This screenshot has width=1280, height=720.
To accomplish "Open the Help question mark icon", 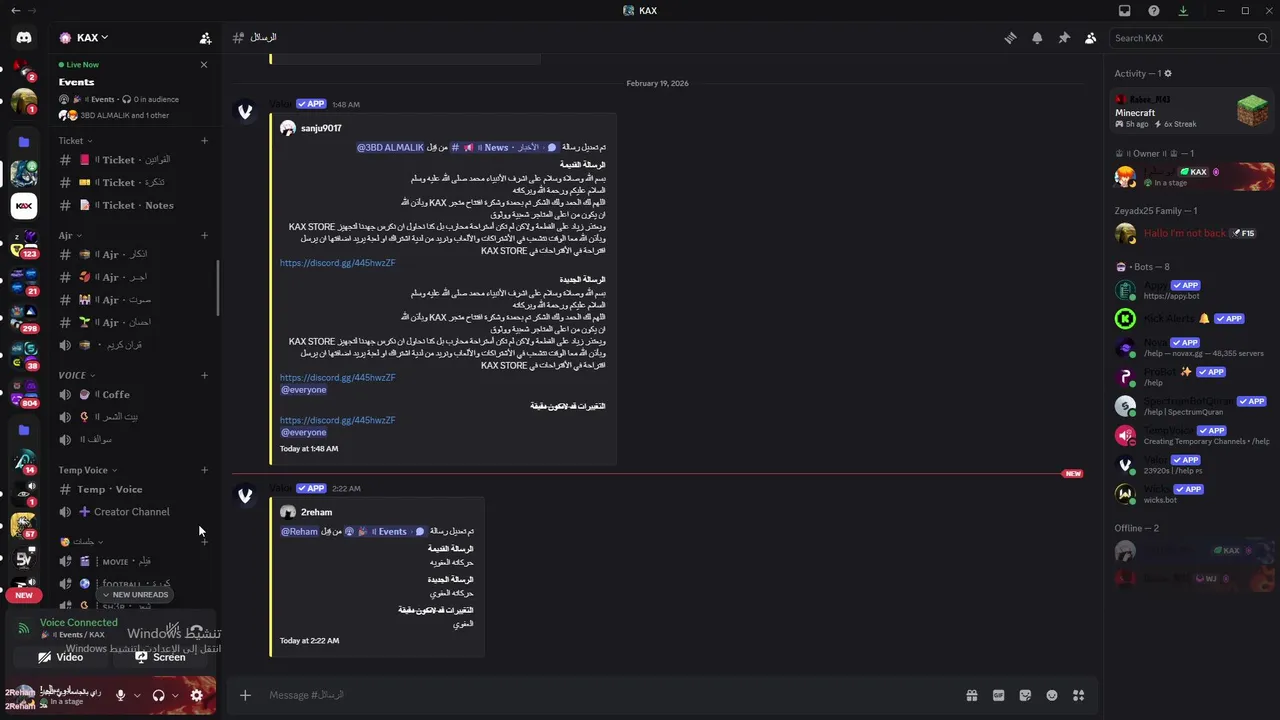I will click(x=1154, y=11).
